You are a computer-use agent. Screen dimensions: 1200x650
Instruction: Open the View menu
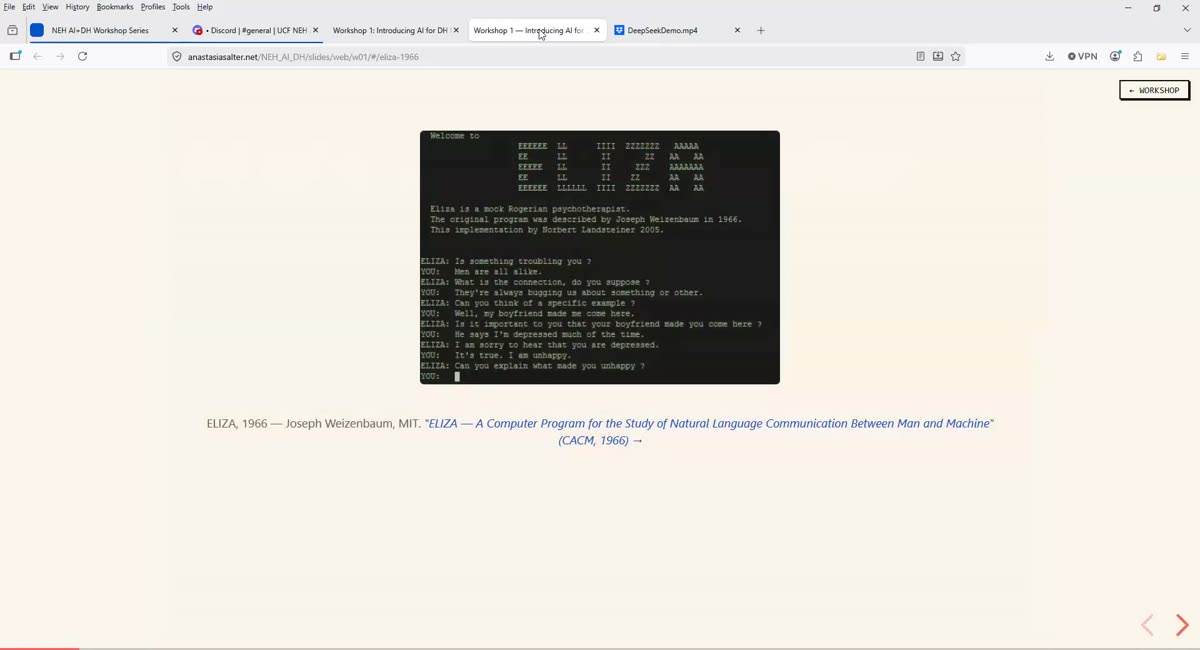tap(50, 7)
